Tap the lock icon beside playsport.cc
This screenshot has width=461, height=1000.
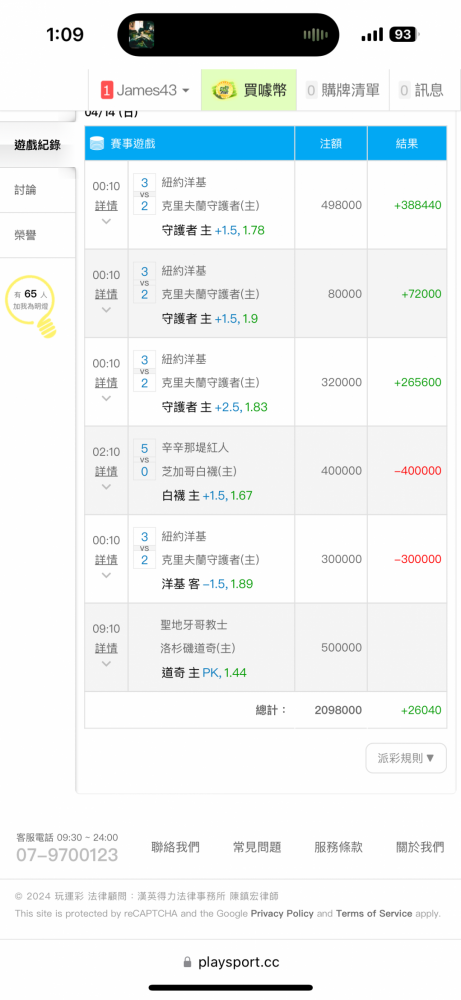coord(187,962)
